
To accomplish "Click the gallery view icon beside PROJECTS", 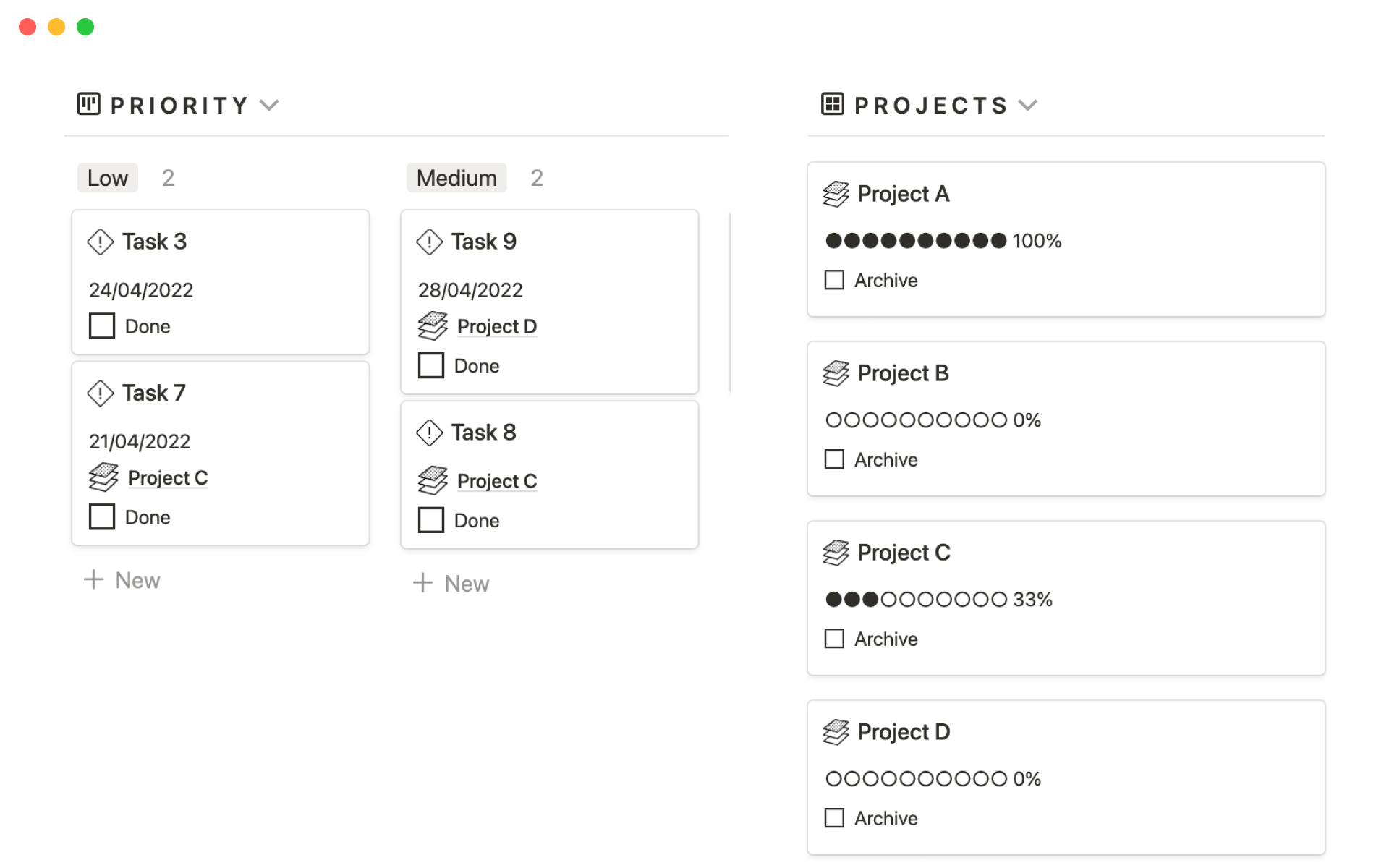I will pyautogui.click(x=832, y=104).
